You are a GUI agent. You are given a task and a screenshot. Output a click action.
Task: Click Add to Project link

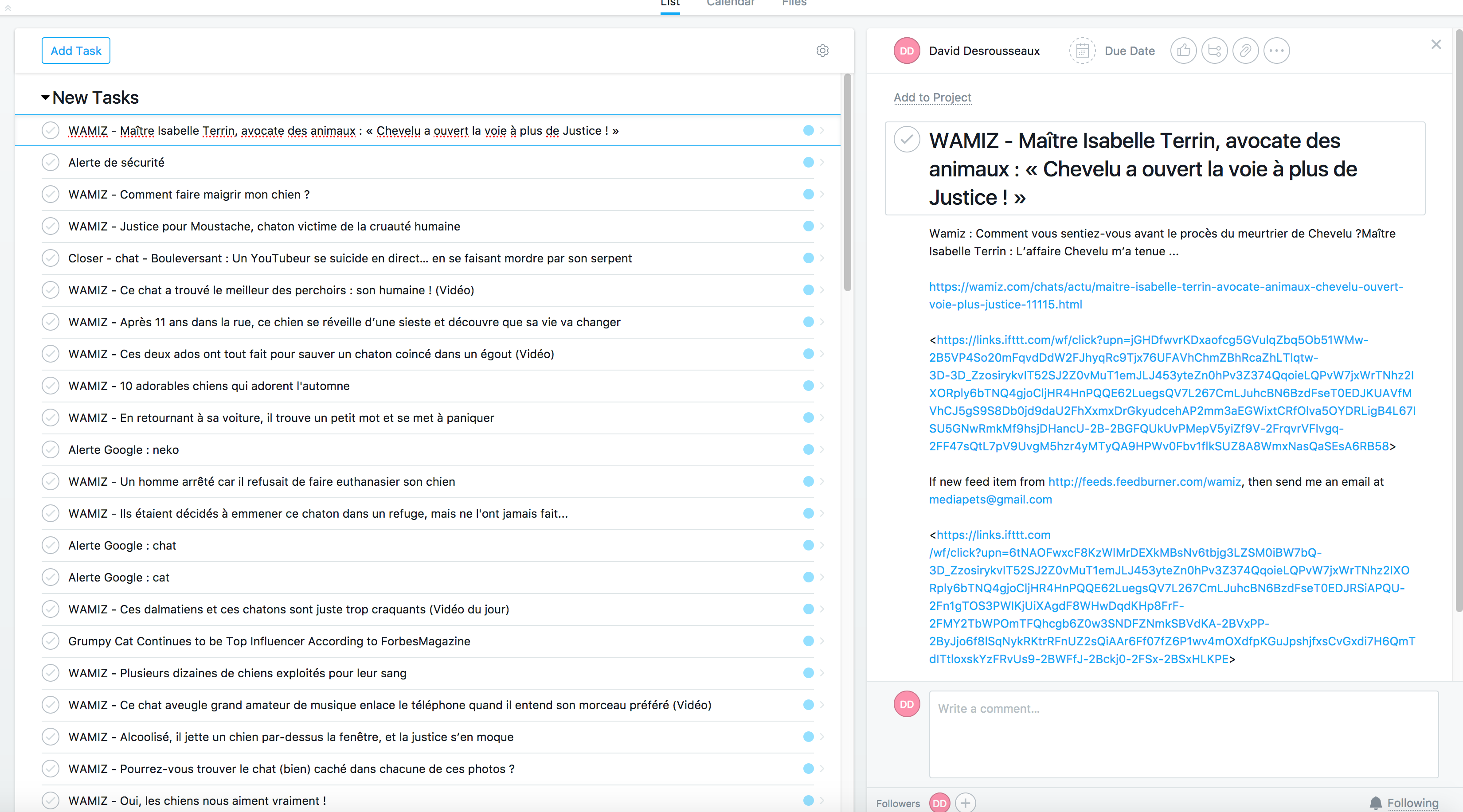pos(932,98)
